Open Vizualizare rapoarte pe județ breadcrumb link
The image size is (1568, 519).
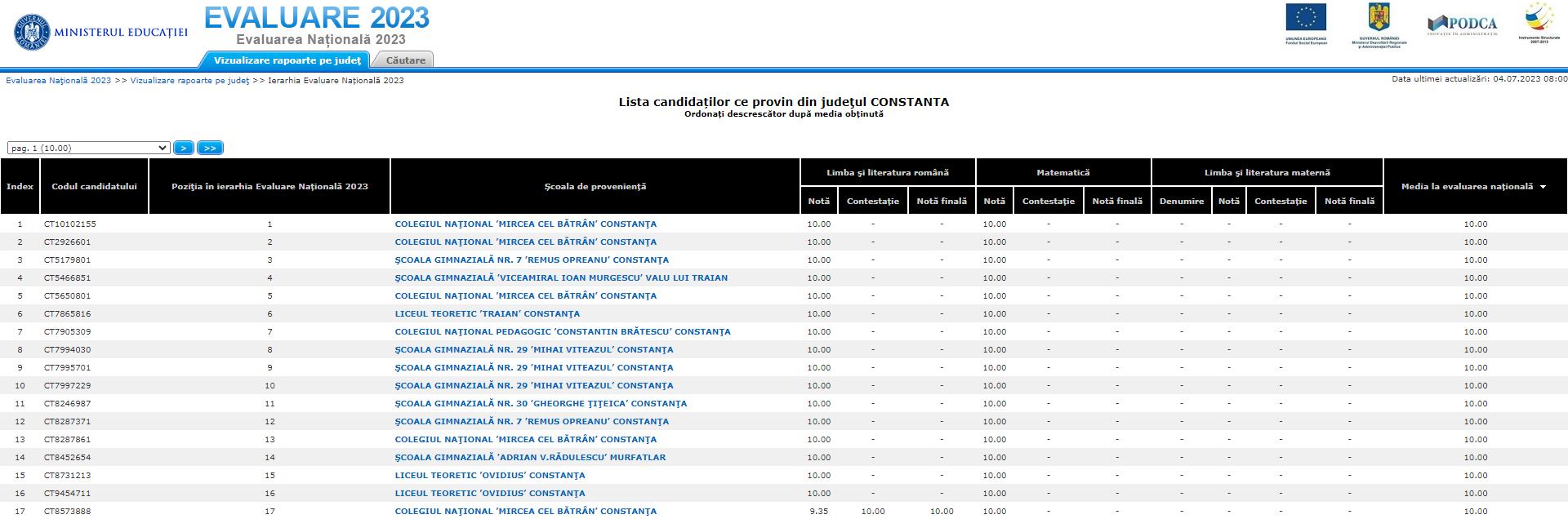click(x=189, y=81)
